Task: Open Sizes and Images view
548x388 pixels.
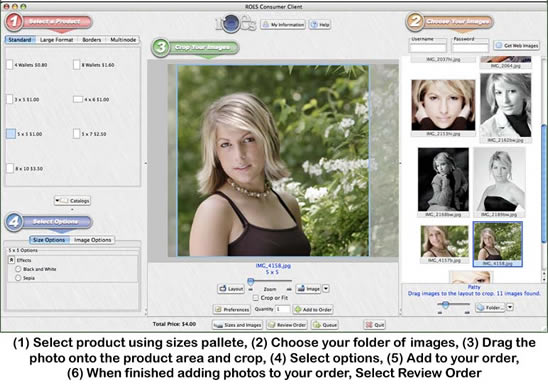Action: click(237, 325)
